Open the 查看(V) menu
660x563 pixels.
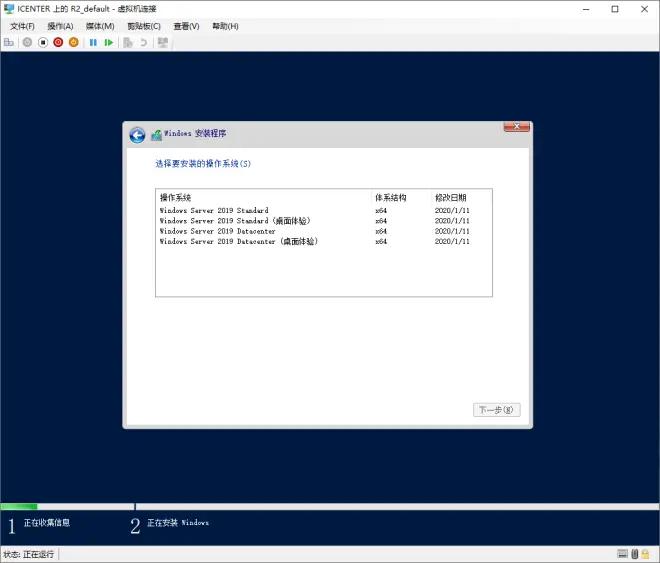coord(186,26)
